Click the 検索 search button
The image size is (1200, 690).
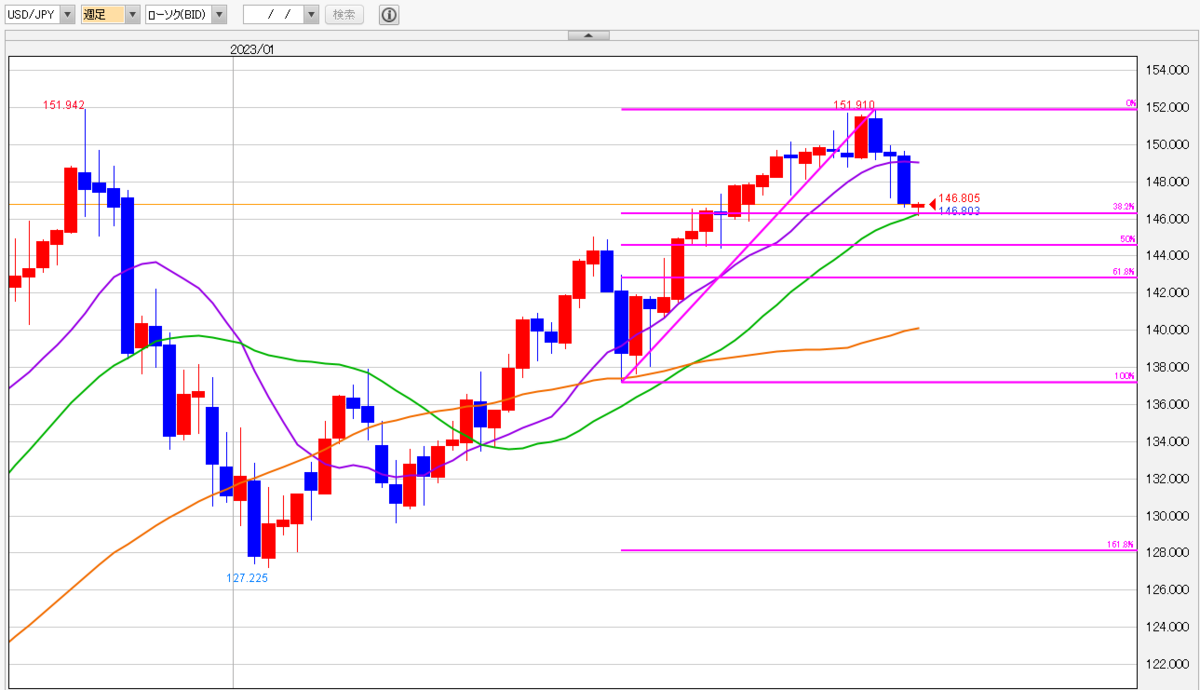pos(344,15)
